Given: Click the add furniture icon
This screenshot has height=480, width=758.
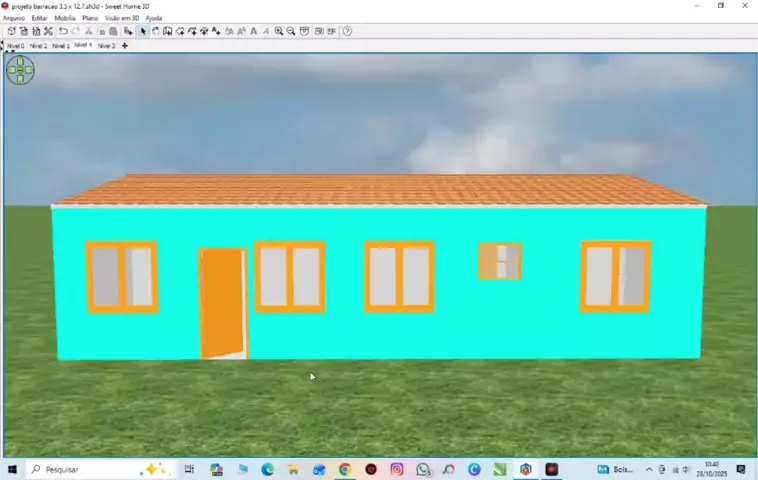Looking at the screenshot, I should [128, 31].
